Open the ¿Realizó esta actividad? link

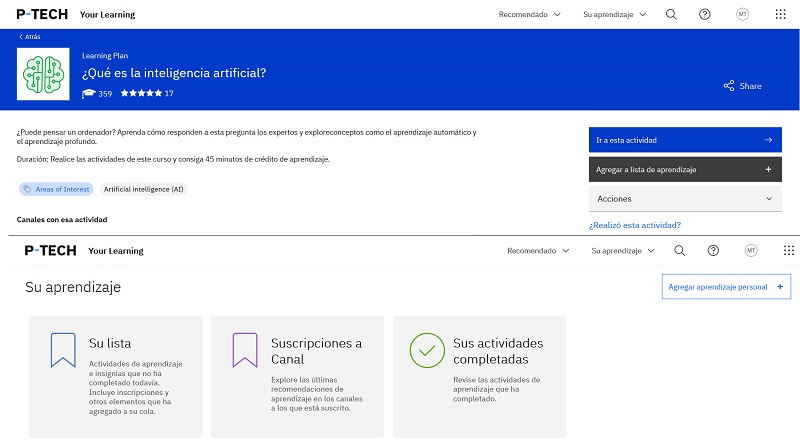tap(635, 225)
